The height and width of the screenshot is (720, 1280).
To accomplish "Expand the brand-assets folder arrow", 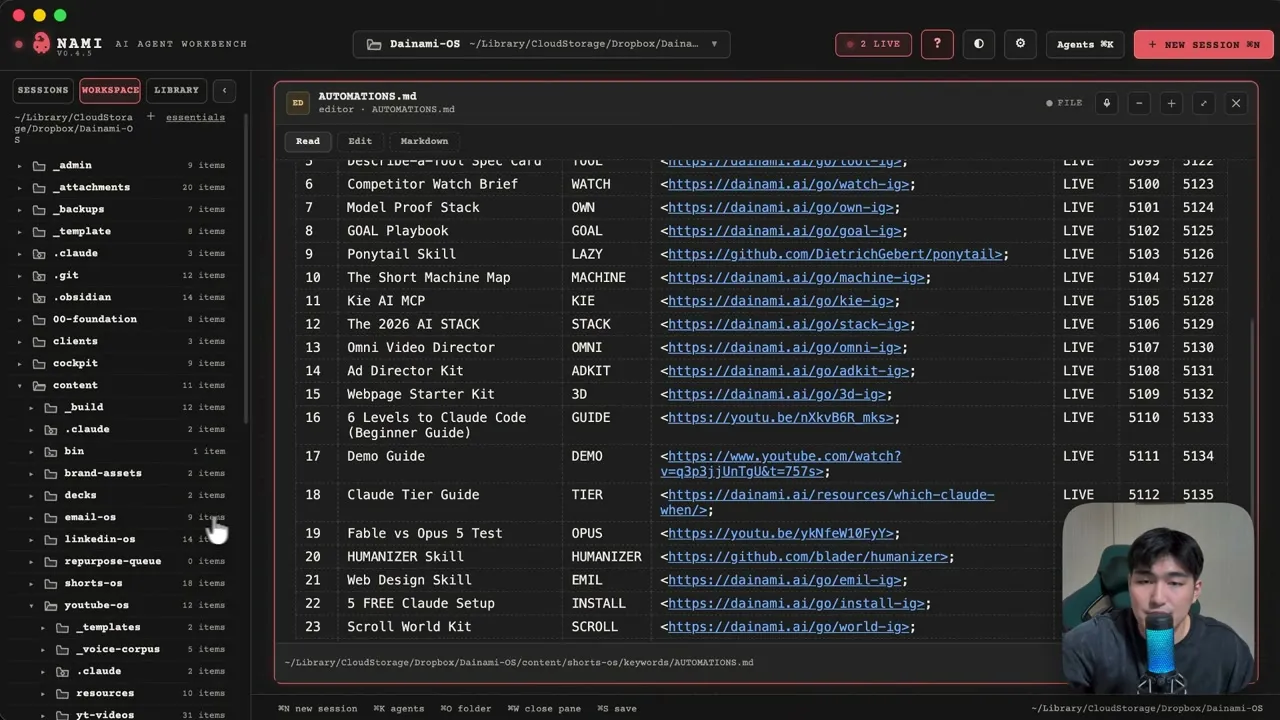I will pyautogui.click(x=31, y=473).
